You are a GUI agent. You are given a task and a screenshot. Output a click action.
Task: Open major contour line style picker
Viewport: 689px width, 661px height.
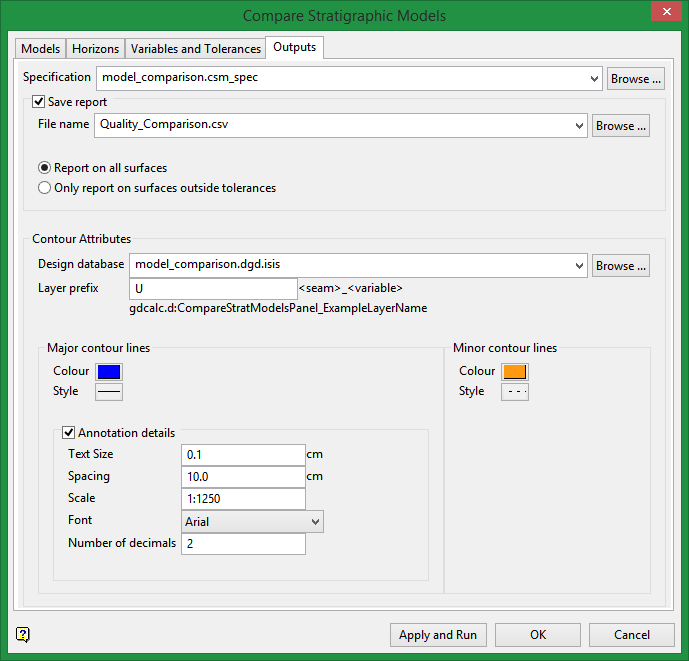(x=108, y=392)
